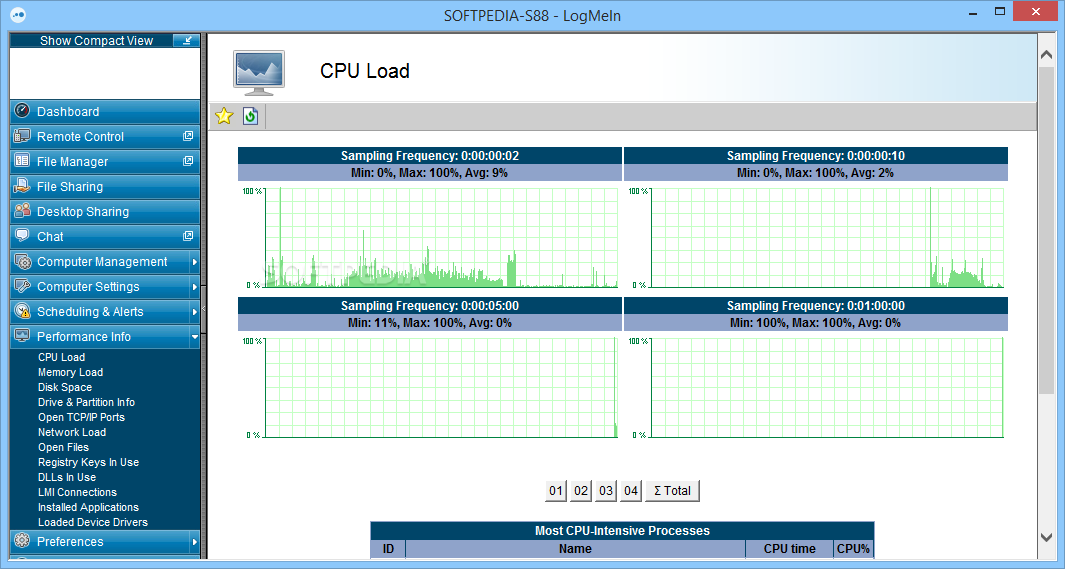Image resolution: width=1065 pixels, height=569 pixels.
Task: Sort processes by CPU time column
Action: click(x=789, y=549)
